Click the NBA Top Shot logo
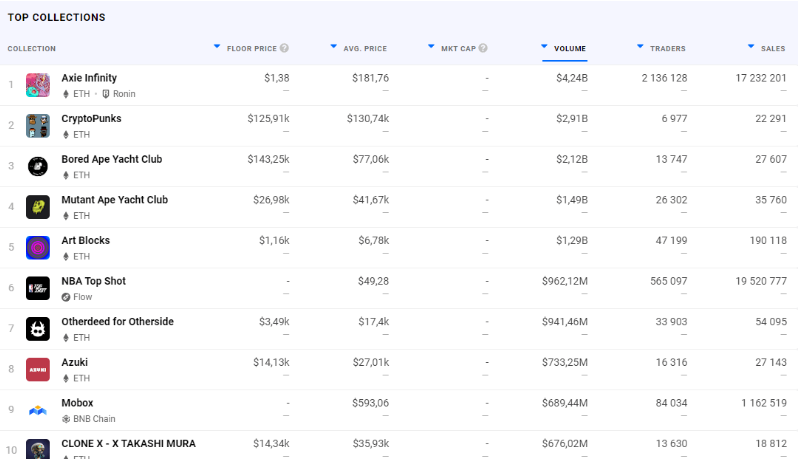The width and height of the screenshot is (799, 459). pos(38,288)
